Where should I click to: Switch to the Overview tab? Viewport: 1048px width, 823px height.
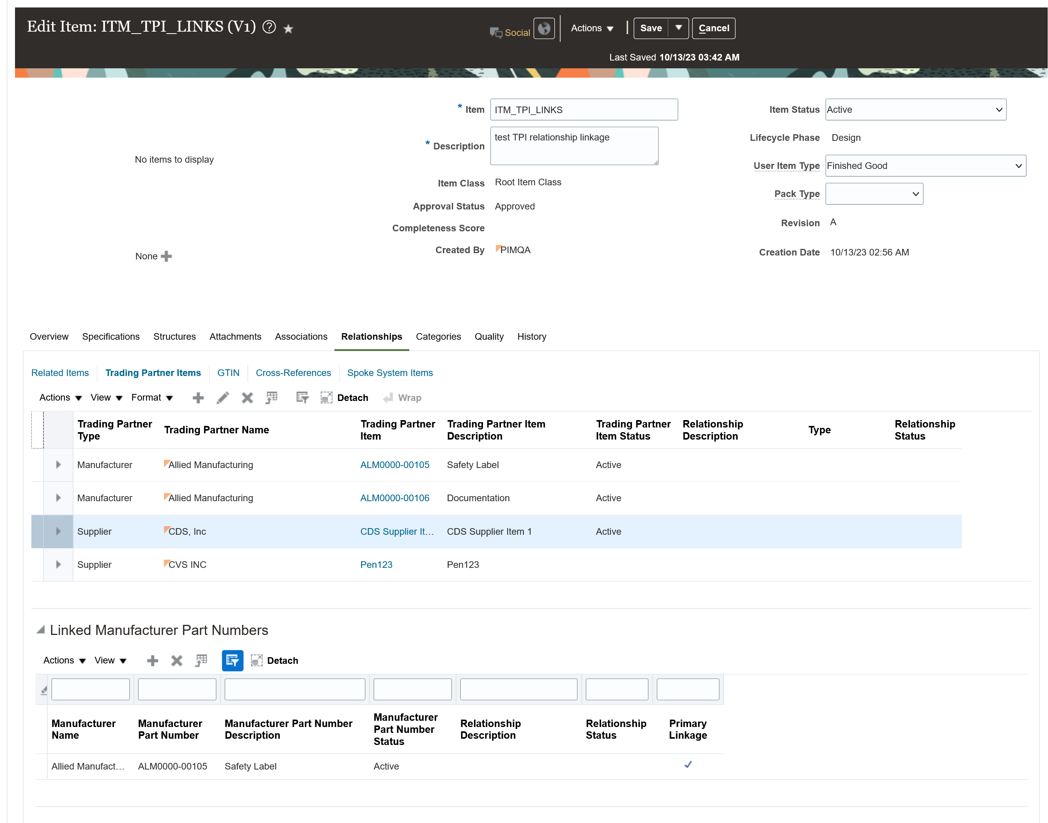[x=49, y=337]
